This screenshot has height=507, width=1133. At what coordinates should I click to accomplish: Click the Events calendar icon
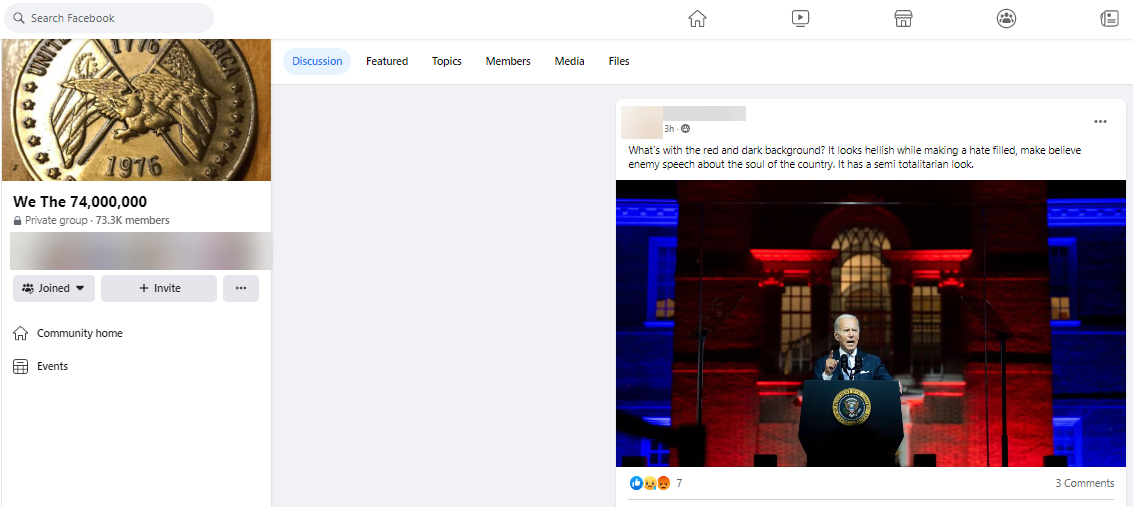(x=21, y=366)
